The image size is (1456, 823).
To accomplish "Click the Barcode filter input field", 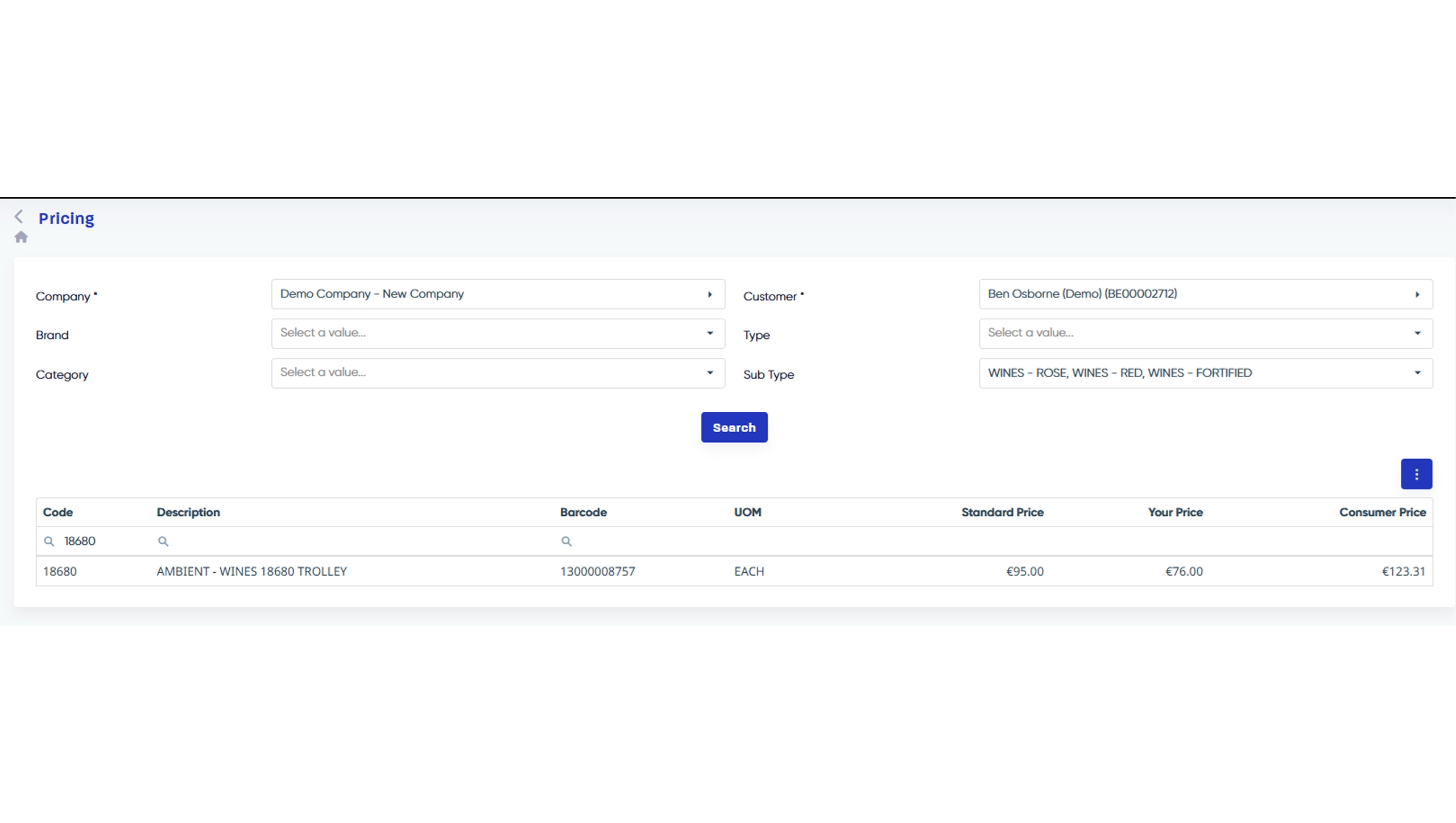I will coord(643,541).
